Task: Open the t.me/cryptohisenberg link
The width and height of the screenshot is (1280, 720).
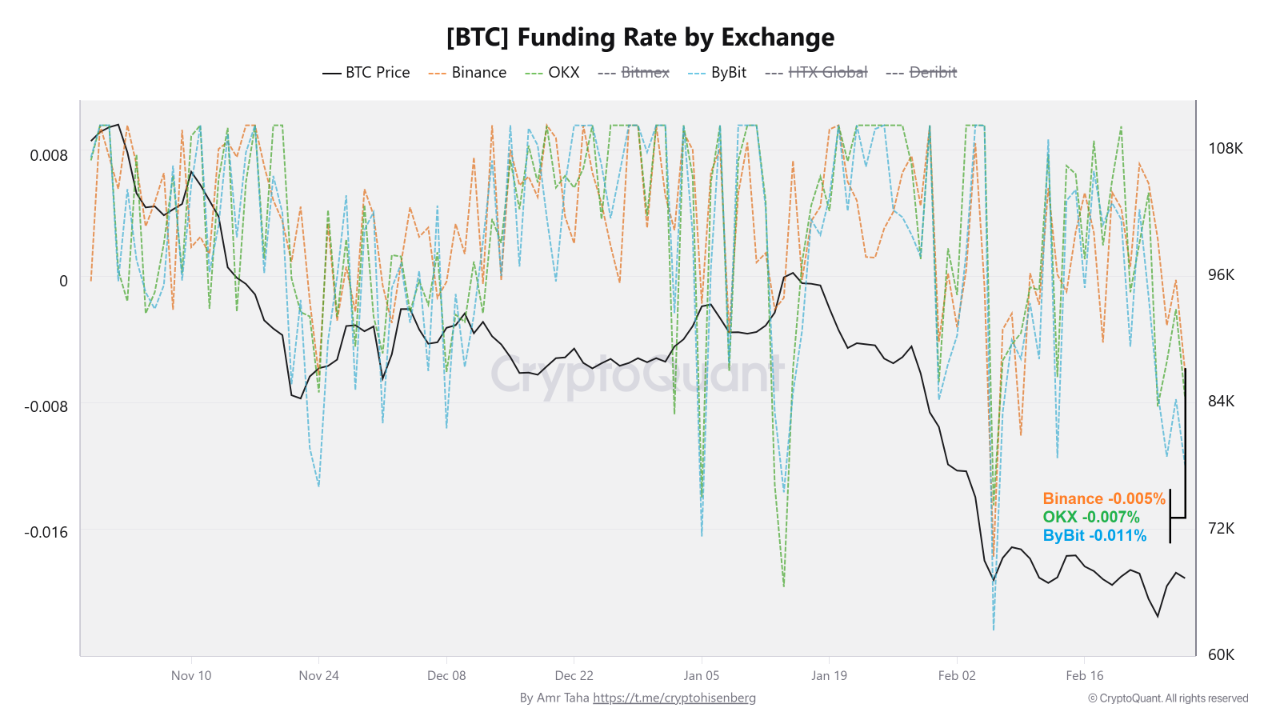Action: pyautogui.click(x=674, y=698)
